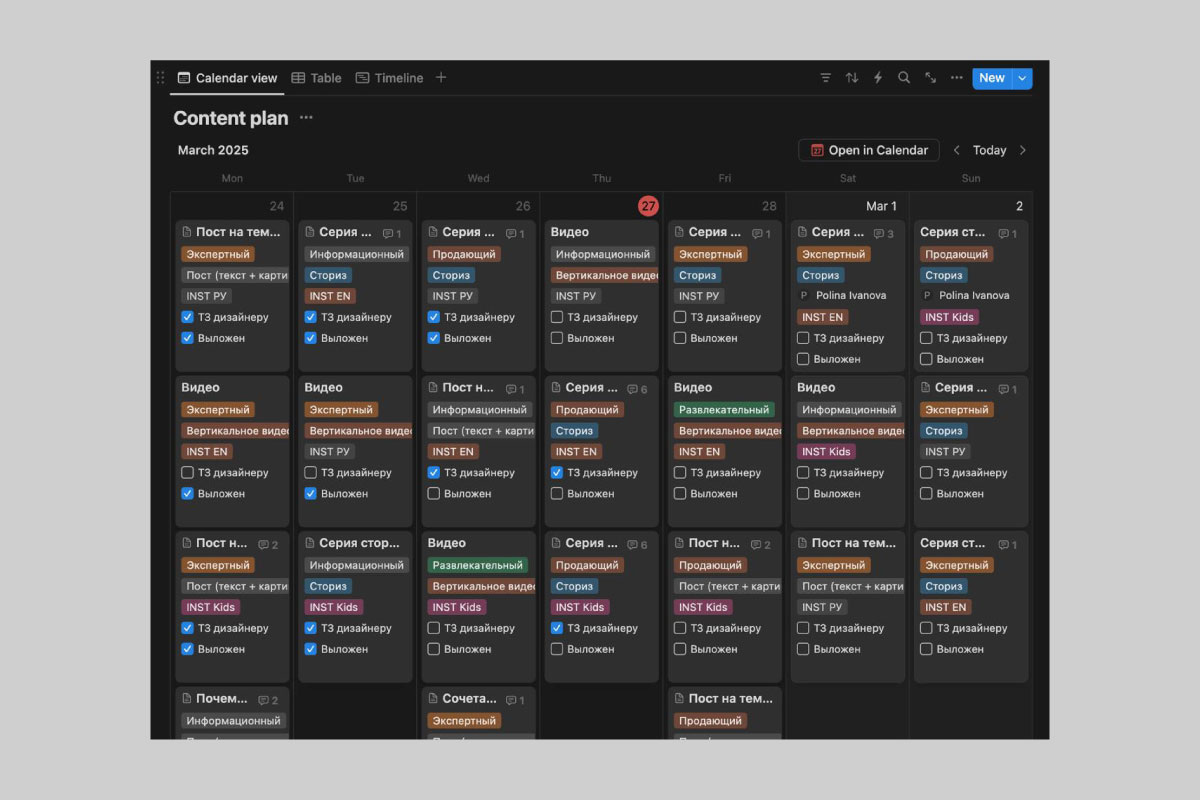The height and width of the screenshot is (800, 1200).
Task: Open comment bubble on Monday's Пост н... INST Kids card
Action: 268,545
